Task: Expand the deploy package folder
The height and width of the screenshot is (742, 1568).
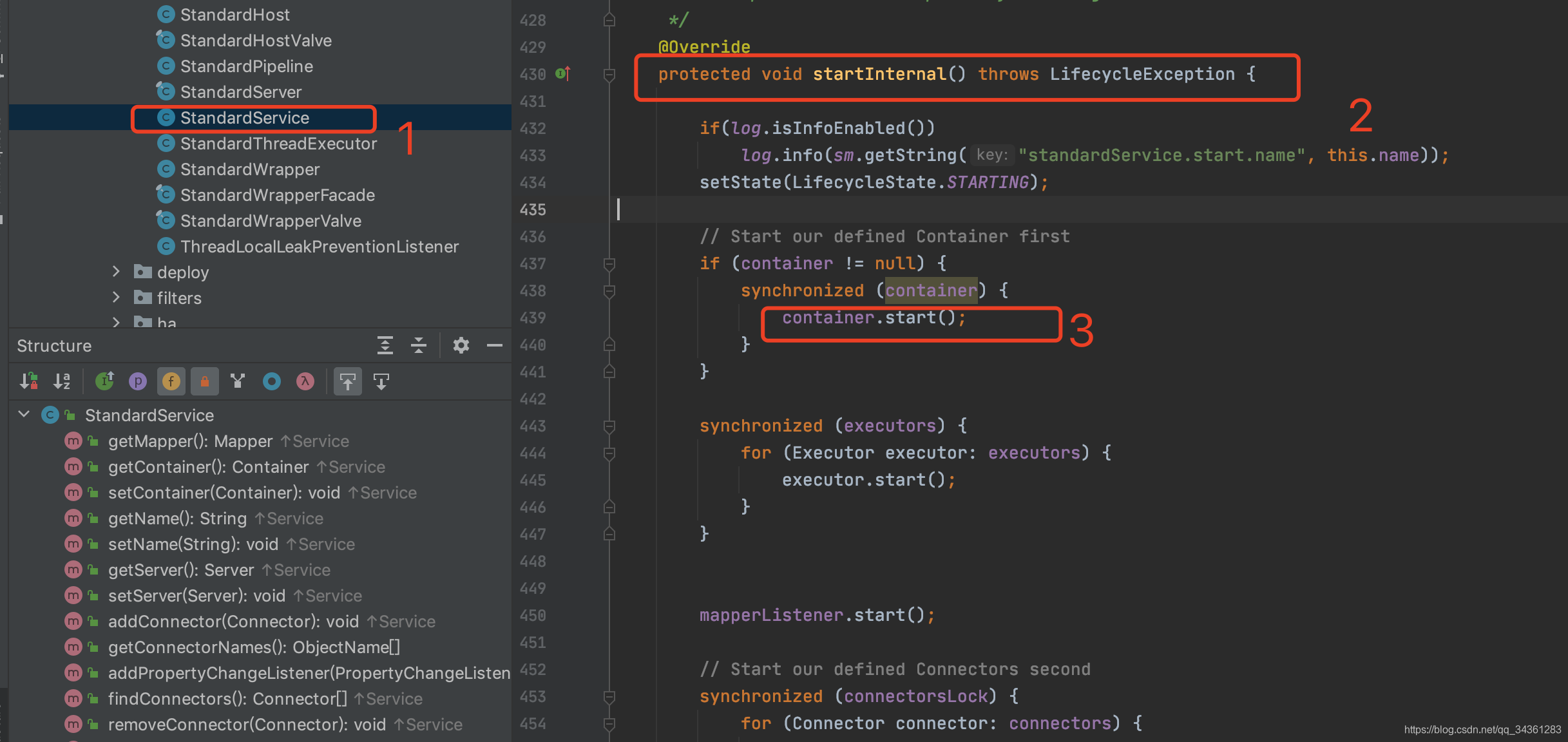Action: (116, 272)
